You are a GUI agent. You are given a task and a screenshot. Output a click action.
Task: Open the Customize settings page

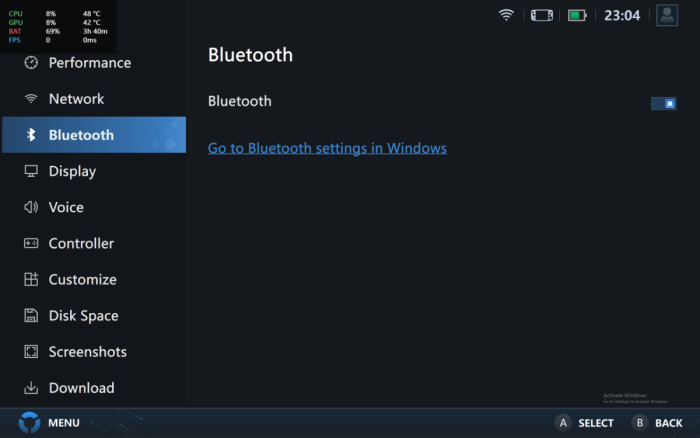[82, 280]
